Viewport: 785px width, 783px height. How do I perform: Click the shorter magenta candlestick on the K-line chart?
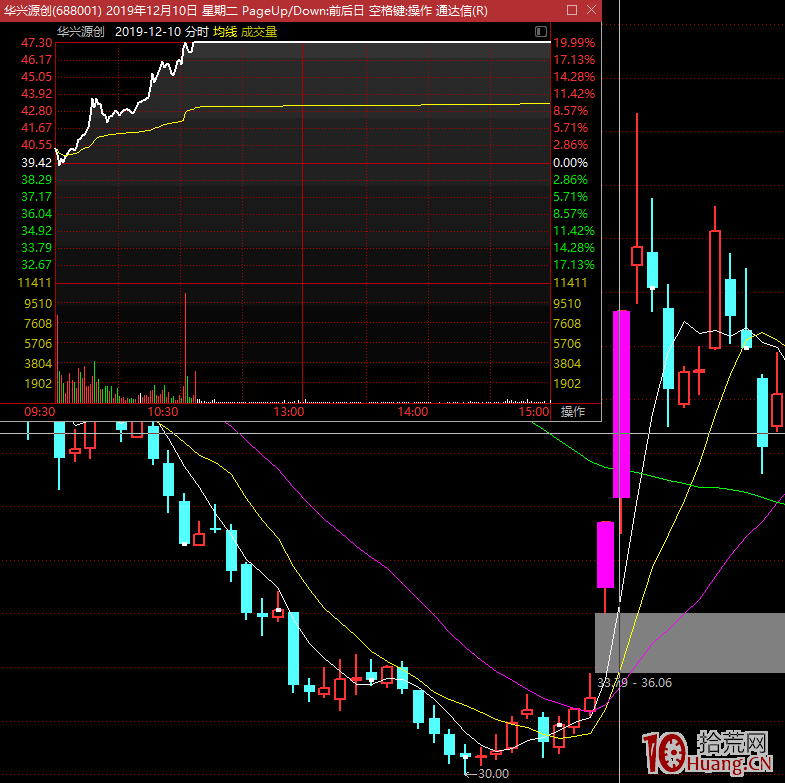pos(605,555)
